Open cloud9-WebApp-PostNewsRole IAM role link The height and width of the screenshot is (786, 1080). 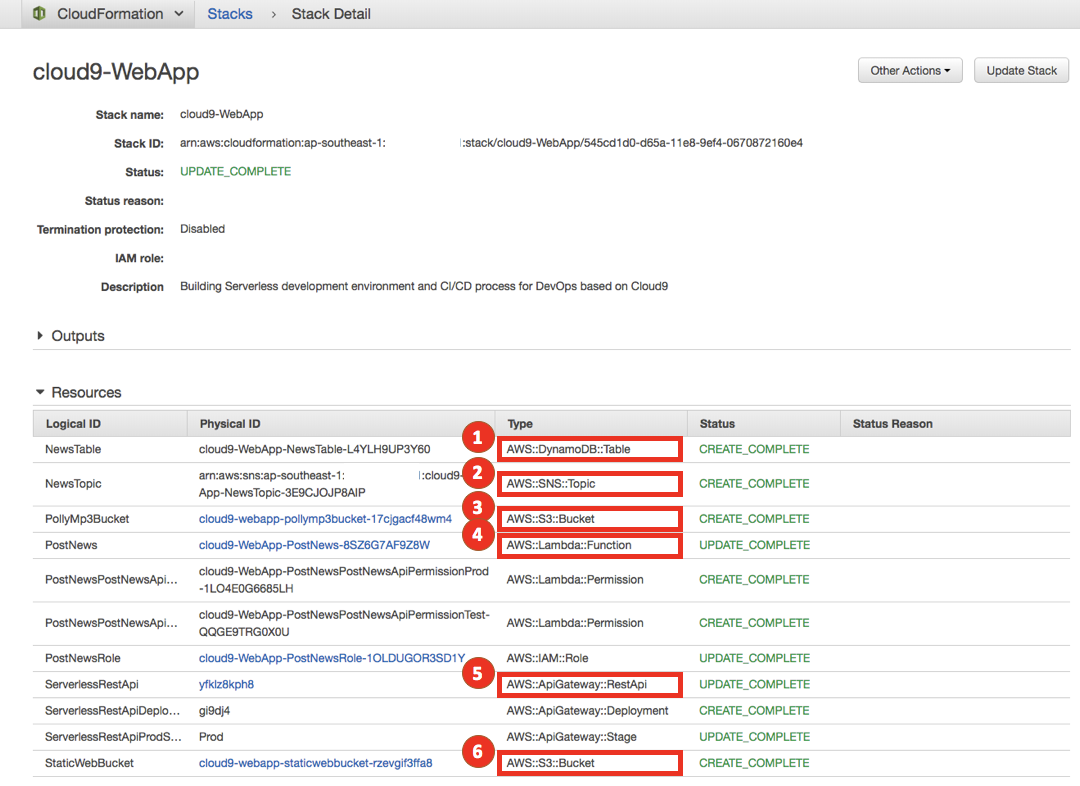click(x=332, y=658)
